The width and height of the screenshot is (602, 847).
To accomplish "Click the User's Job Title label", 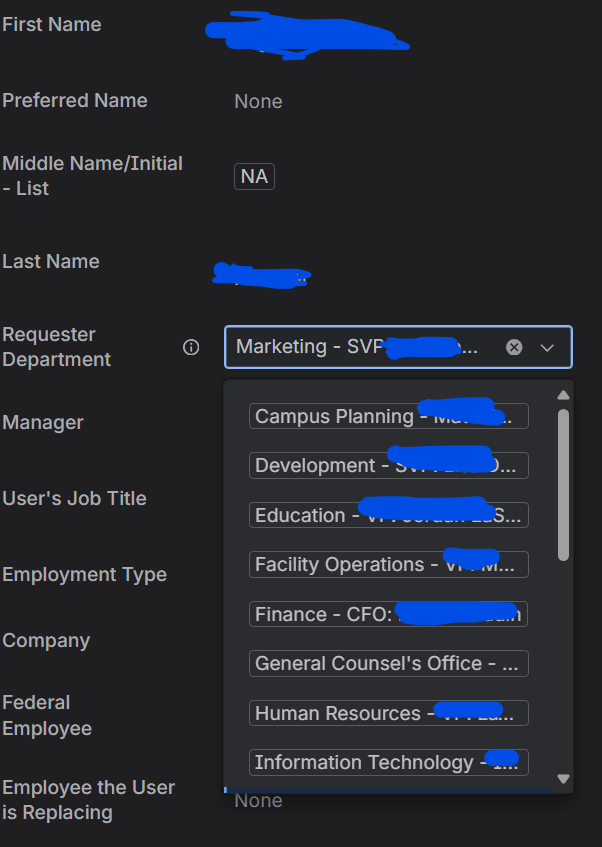I will (75, 499).
